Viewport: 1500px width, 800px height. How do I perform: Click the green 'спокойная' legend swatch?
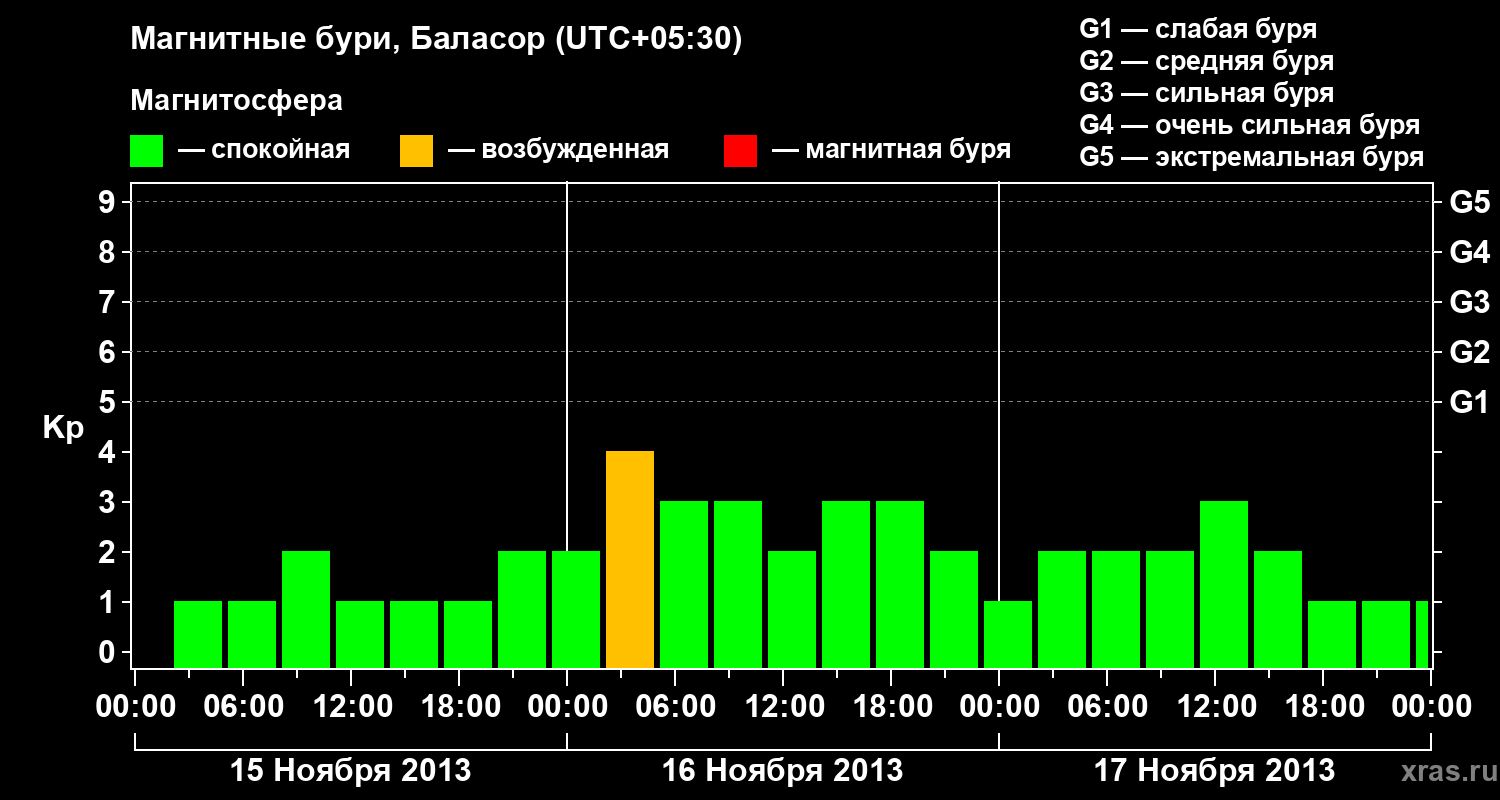(x=146, y=151)
